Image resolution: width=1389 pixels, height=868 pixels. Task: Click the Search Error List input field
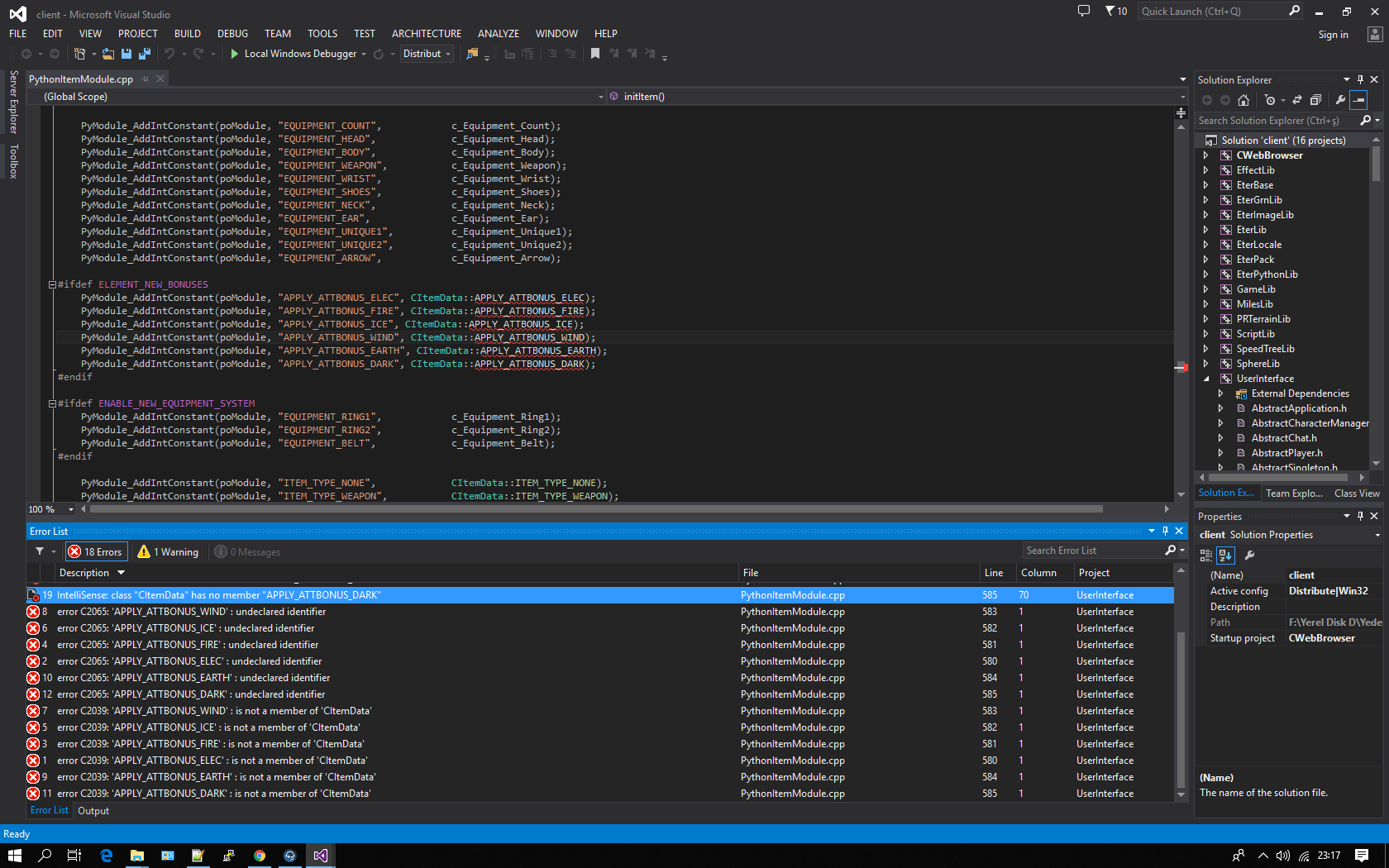(x=1092, y=551)
